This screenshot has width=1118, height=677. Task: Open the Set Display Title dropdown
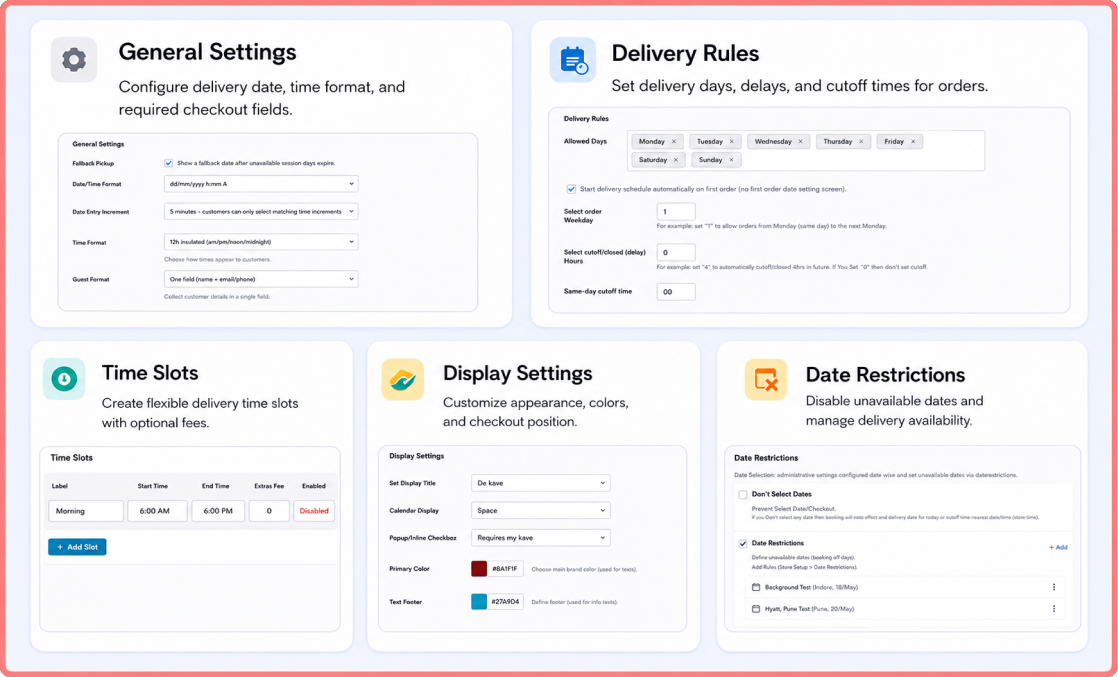540,483
